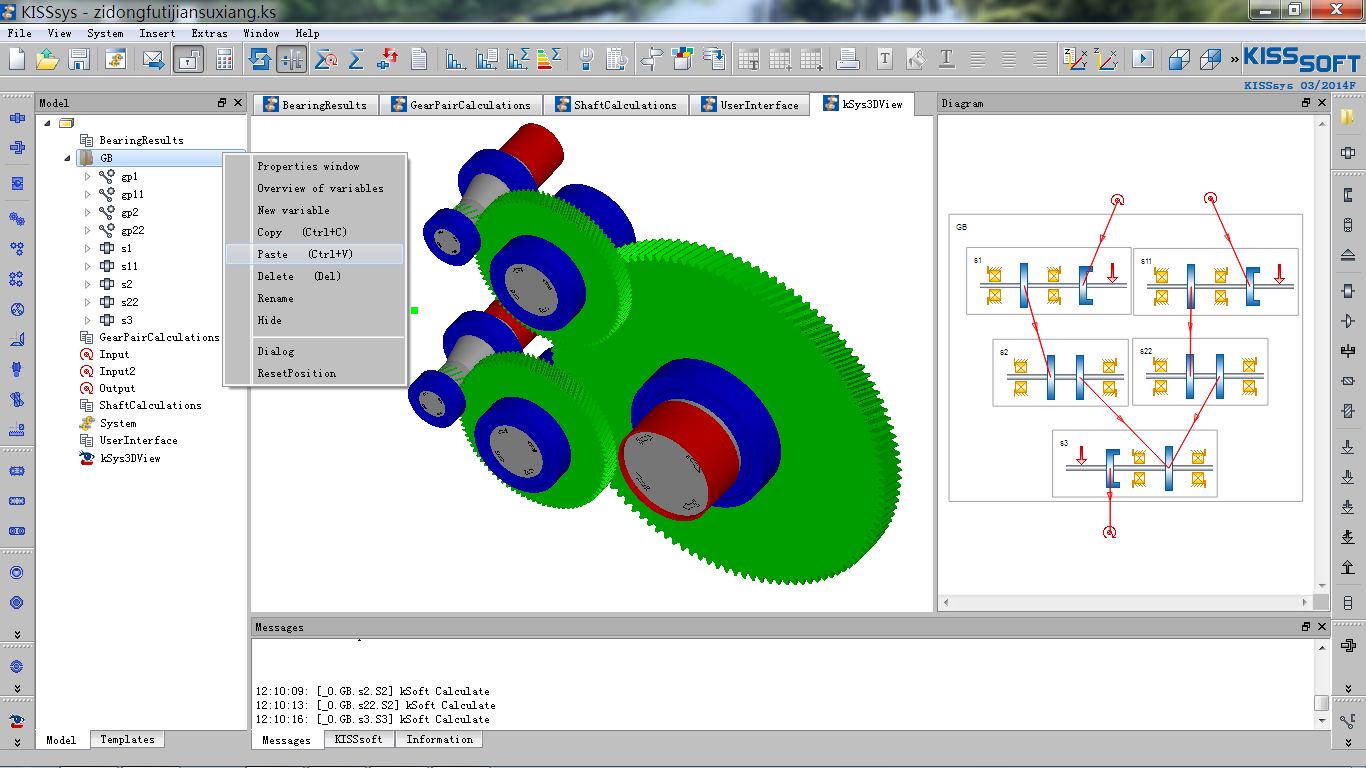Click the printer icon in the toolbar
Screen dimensions: 1366x768
click(848, 59)
